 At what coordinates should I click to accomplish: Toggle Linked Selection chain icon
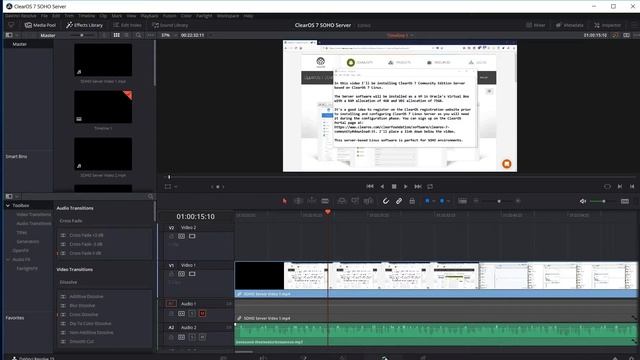[399, 201]
